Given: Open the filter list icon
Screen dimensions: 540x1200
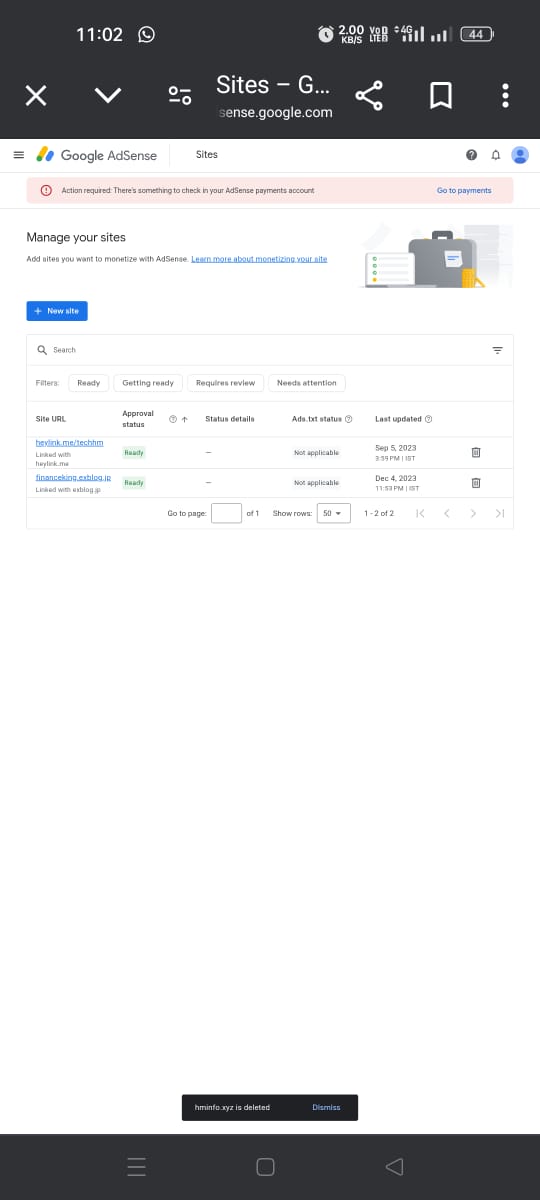Looking at the screenshot, I should [x=497, y=350].
